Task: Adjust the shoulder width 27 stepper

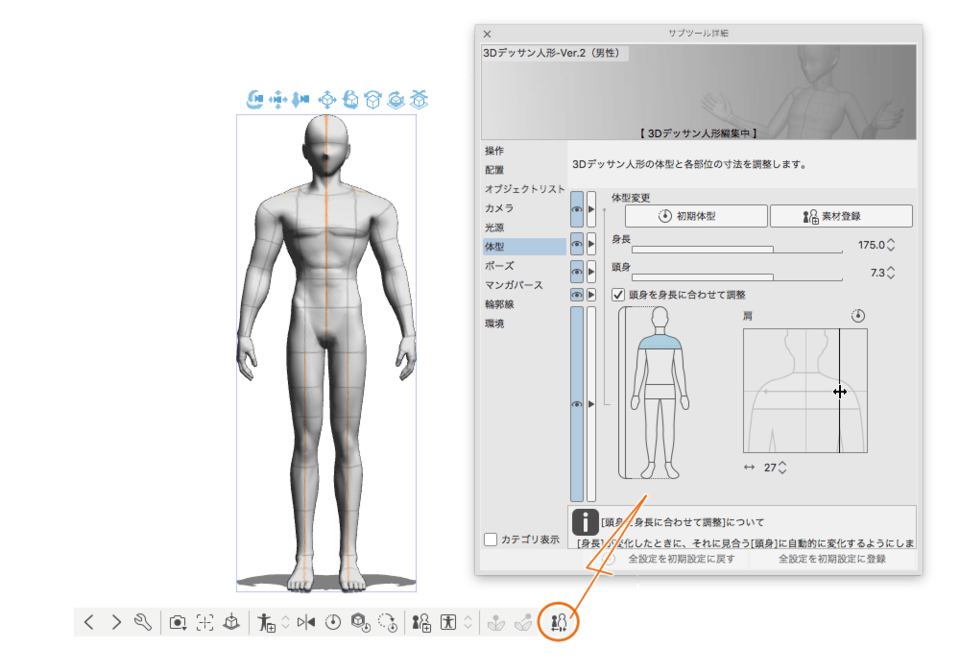Action: pyautogui.click(x=782, y=468)
